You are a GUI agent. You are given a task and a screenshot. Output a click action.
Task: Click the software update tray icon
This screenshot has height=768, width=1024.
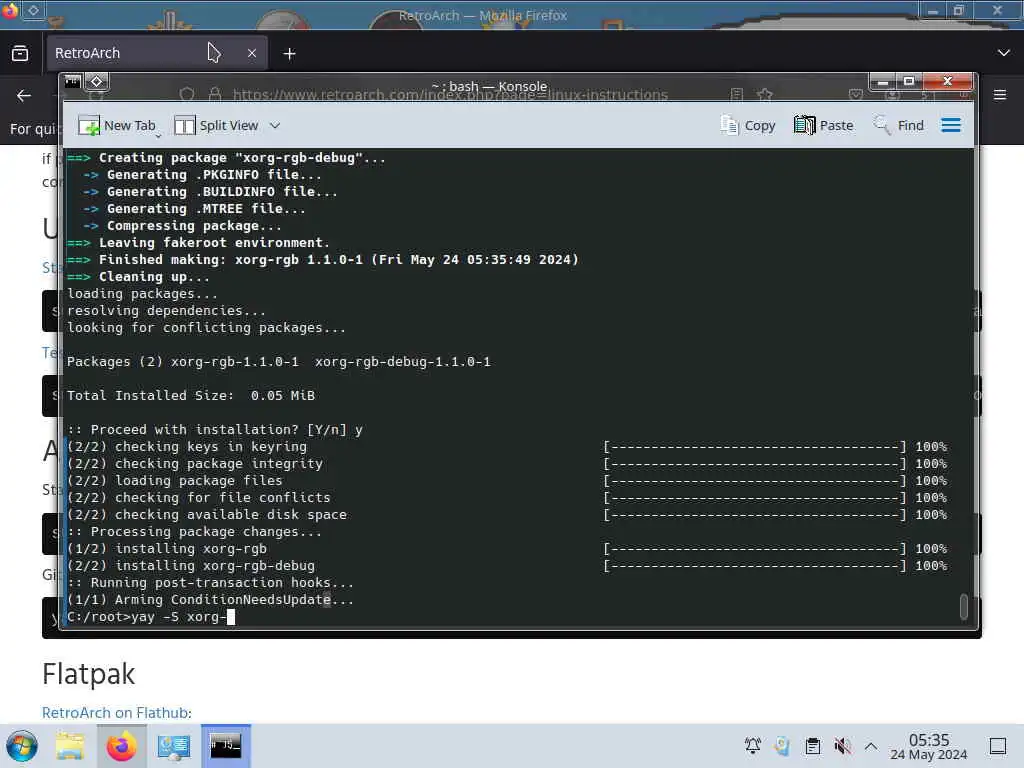[782, 745]
